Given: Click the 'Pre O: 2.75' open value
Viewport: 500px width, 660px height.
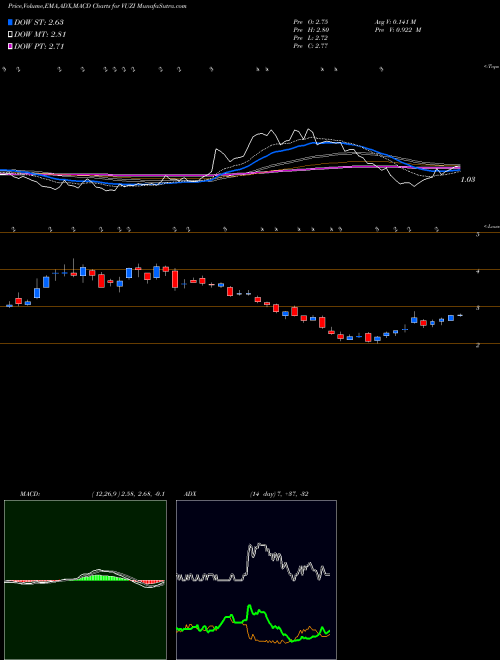Looking at the screenshot, I should point(311,22).
